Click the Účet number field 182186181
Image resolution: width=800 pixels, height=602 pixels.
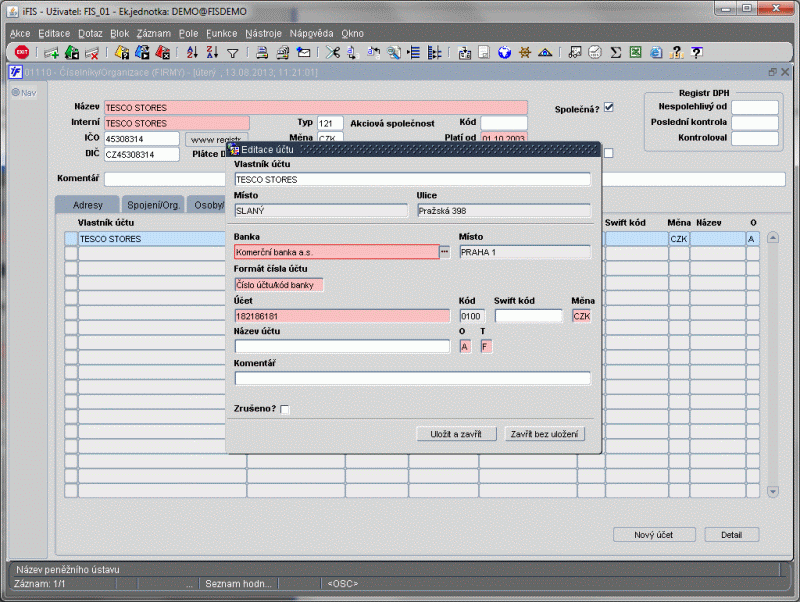coord(342,316)
